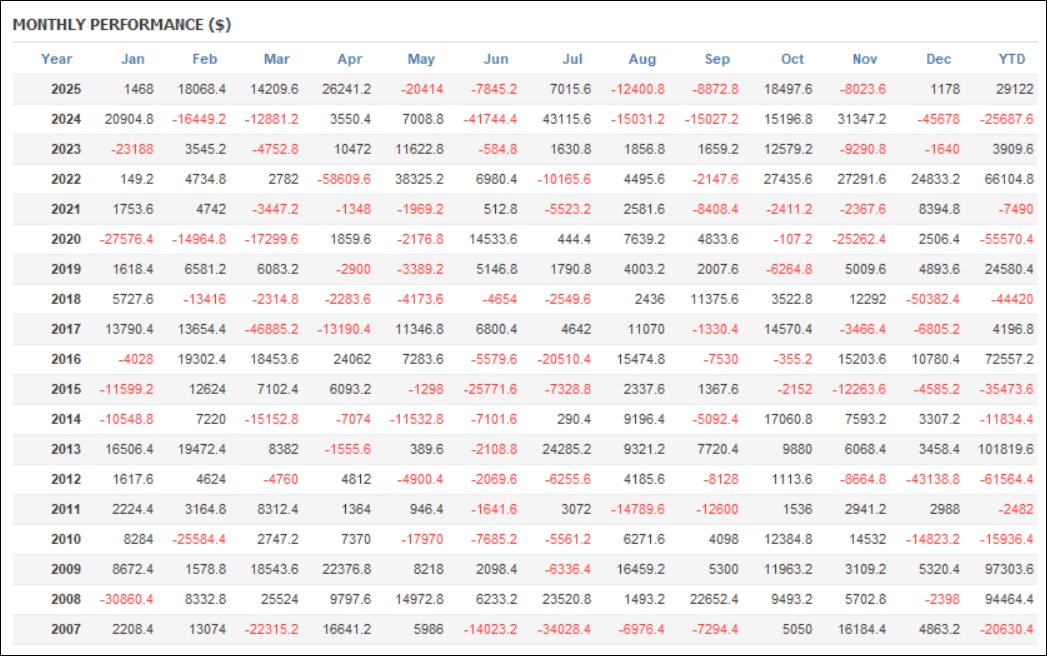
Task: Select the "YTD" column header
Action: click(1012, 59)
